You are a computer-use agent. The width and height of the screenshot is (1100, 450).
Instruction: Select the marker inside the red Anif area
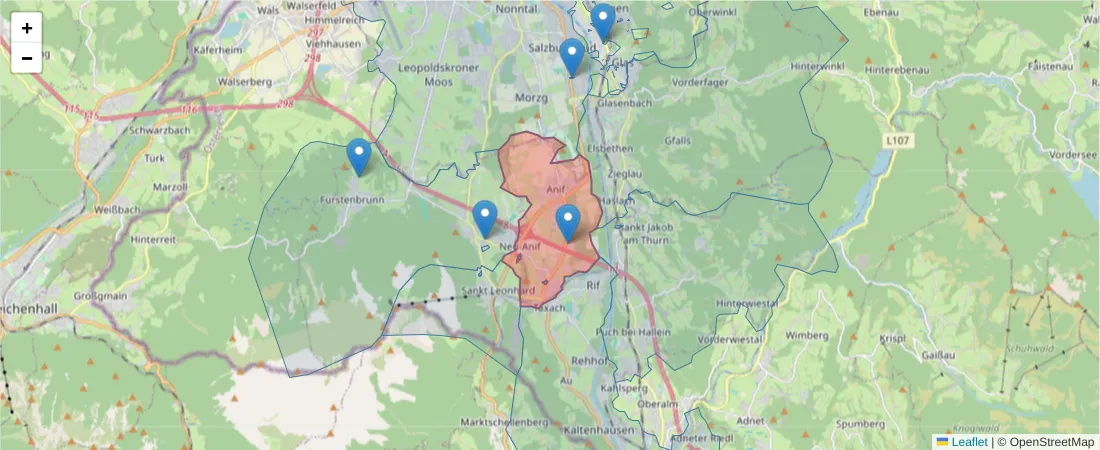click(568, 223)
